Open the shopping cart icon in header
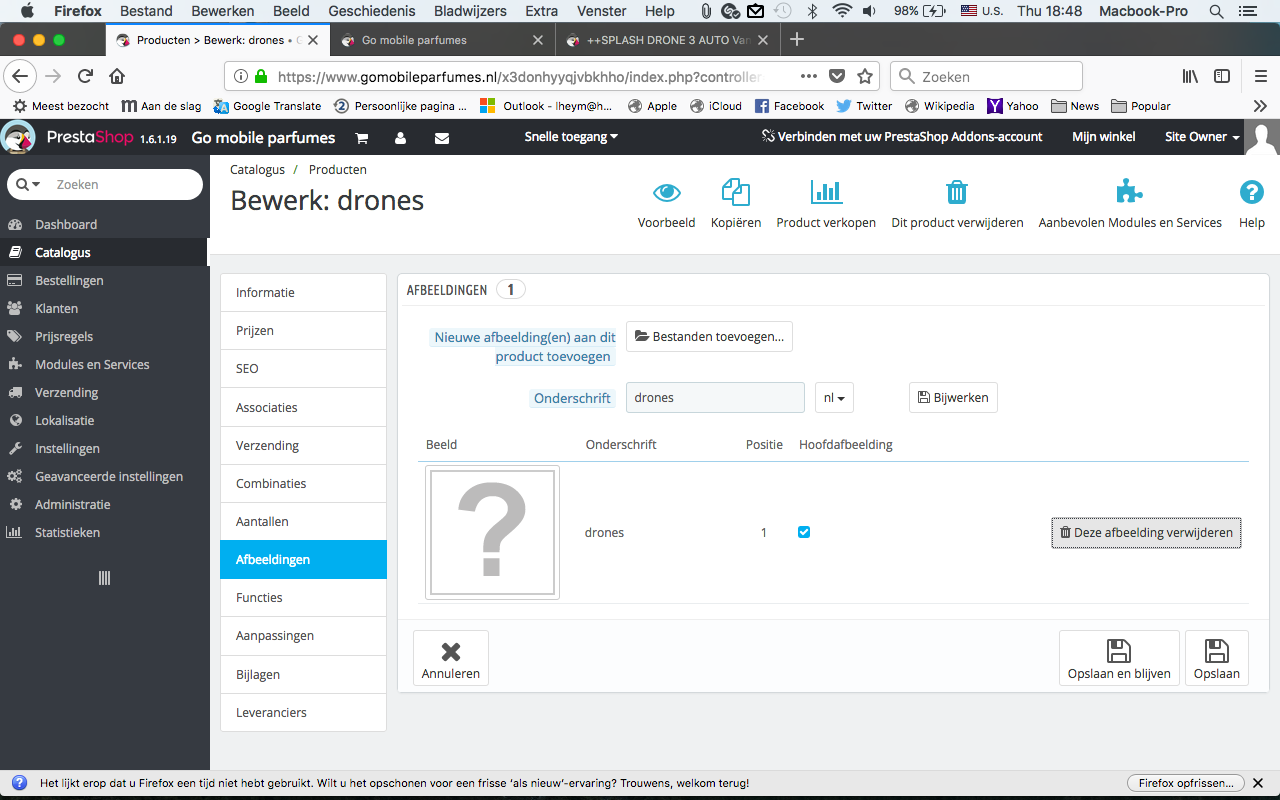 coord(362,138)
